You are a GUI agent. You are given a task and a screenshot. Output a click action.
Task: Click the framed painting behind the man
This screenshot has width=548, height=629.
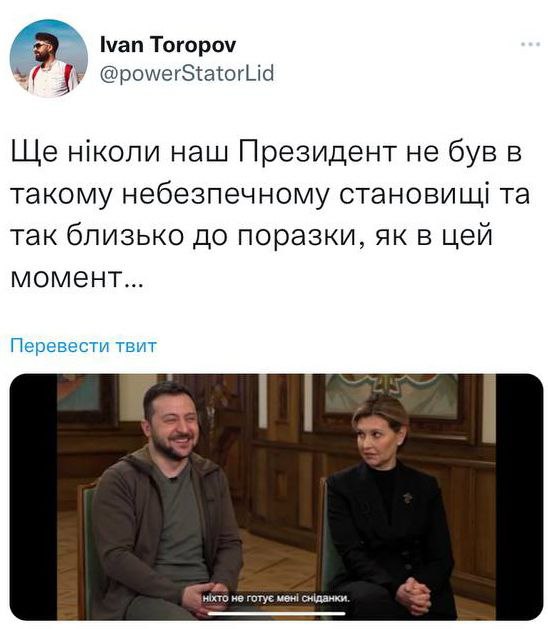(x=85, y=397)
